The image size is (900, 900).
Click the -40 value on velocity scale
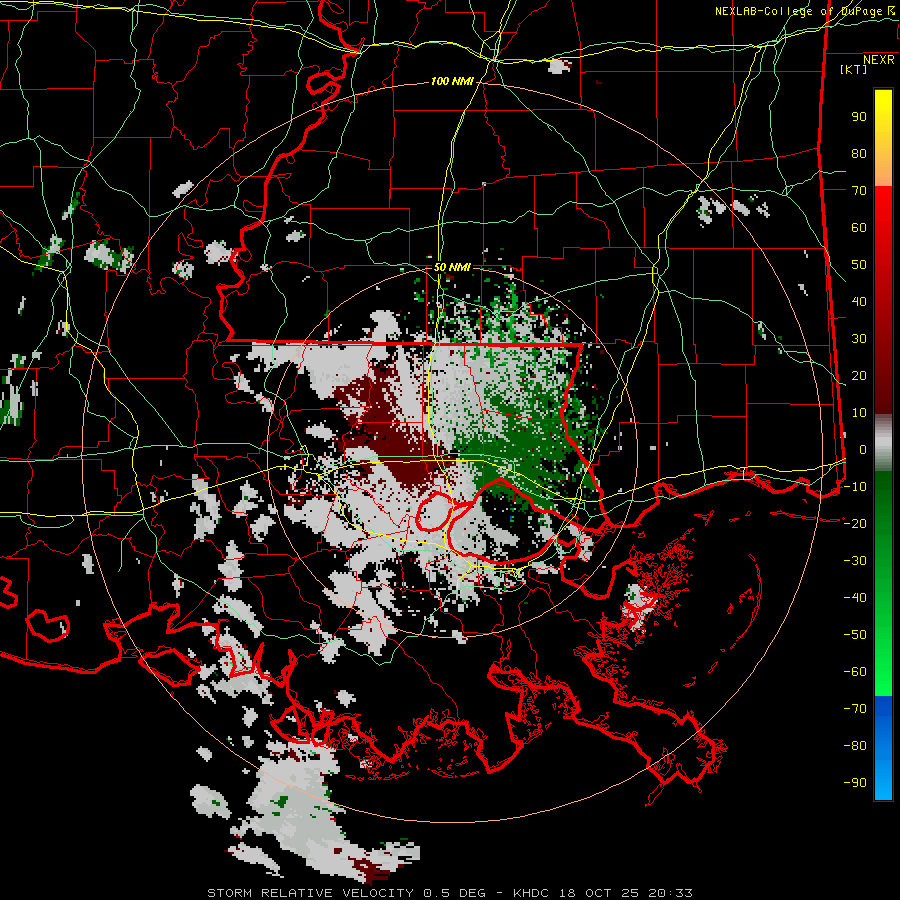[x=855, y=598]
